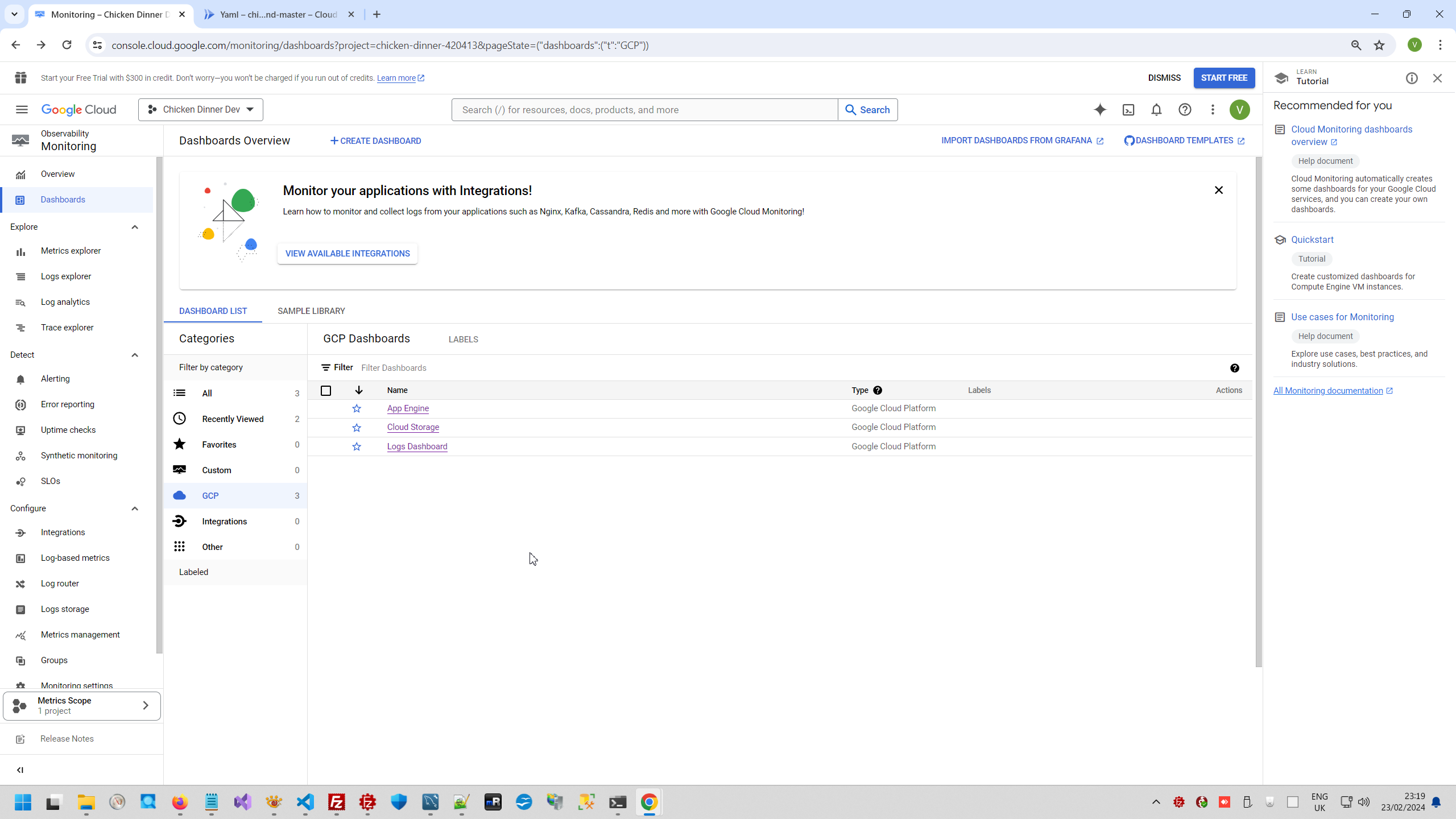The height and width of the screenshot is (819, 1456).
Task: Open the Cloud Shell terminal icon
Action: coord(1128,110)
